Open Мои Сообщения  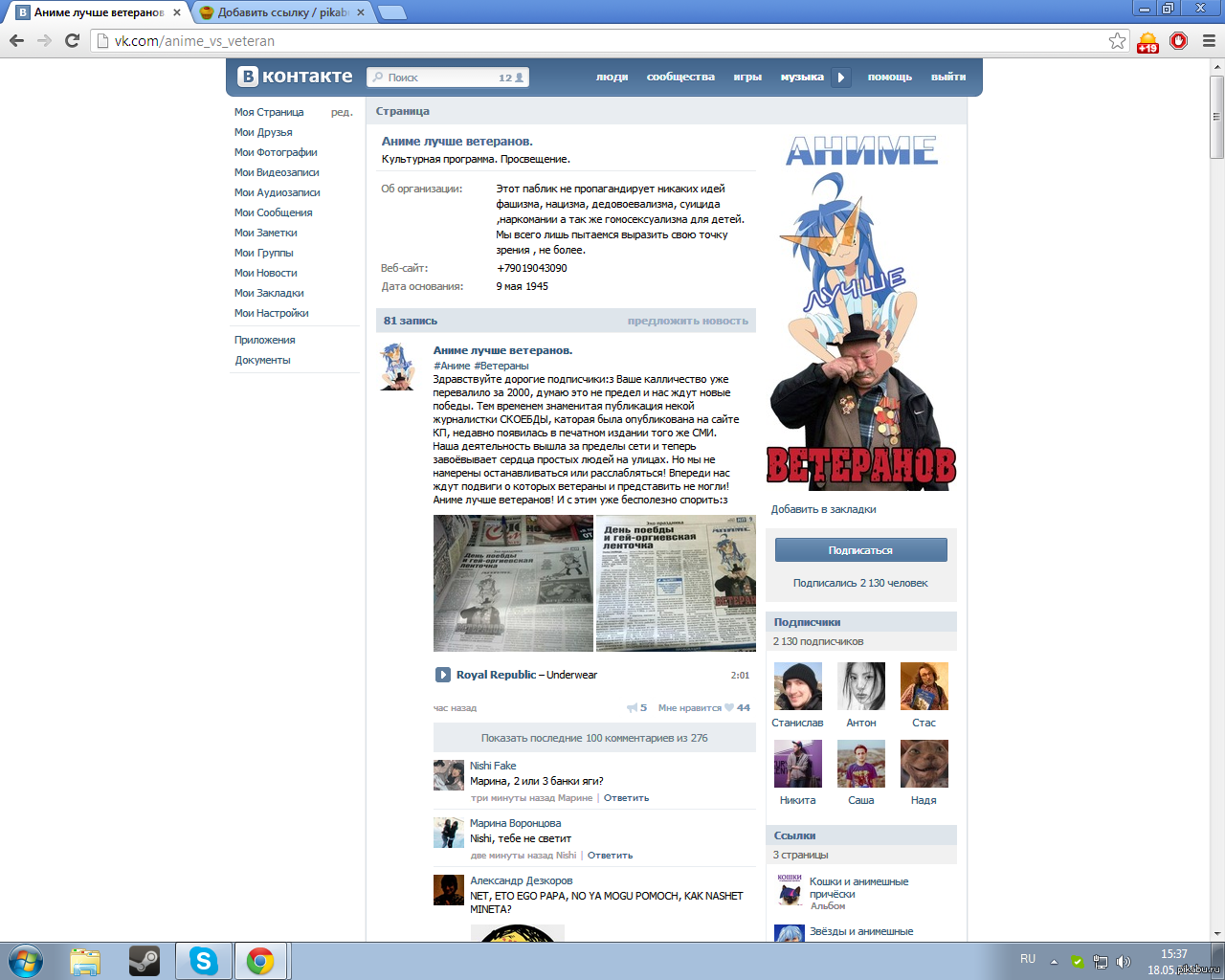coord(274,212)
